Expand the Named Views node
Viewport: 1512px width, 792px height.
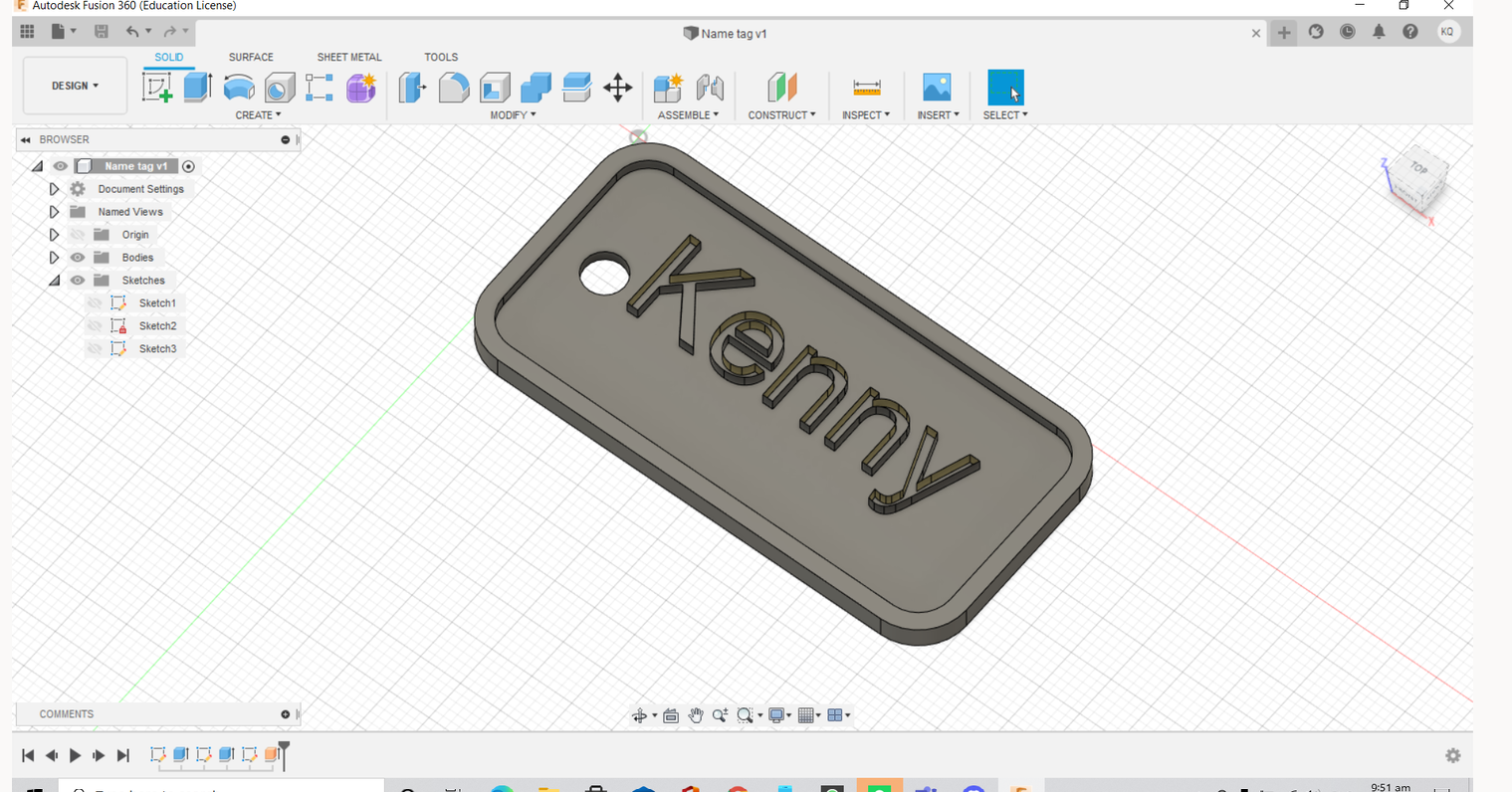click(54, 212)
